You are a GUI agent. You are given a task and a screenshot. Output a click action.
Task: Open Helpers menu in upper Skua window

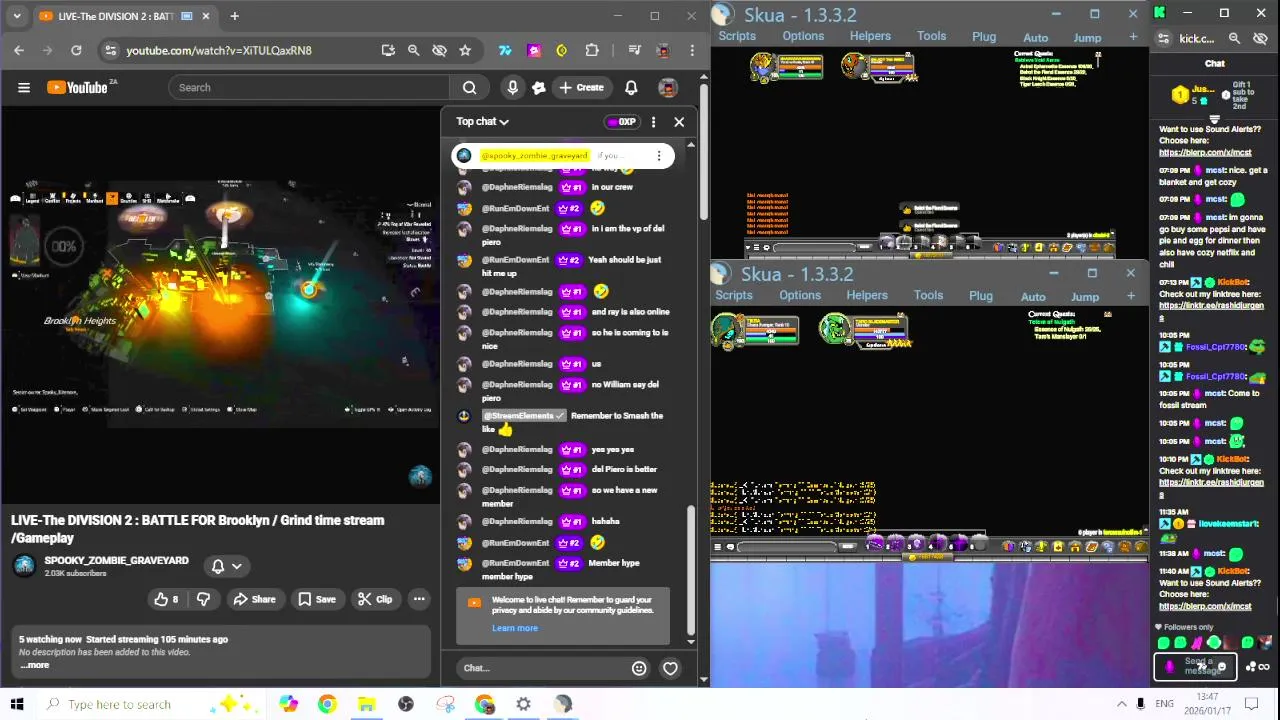(x=870, y=36)
